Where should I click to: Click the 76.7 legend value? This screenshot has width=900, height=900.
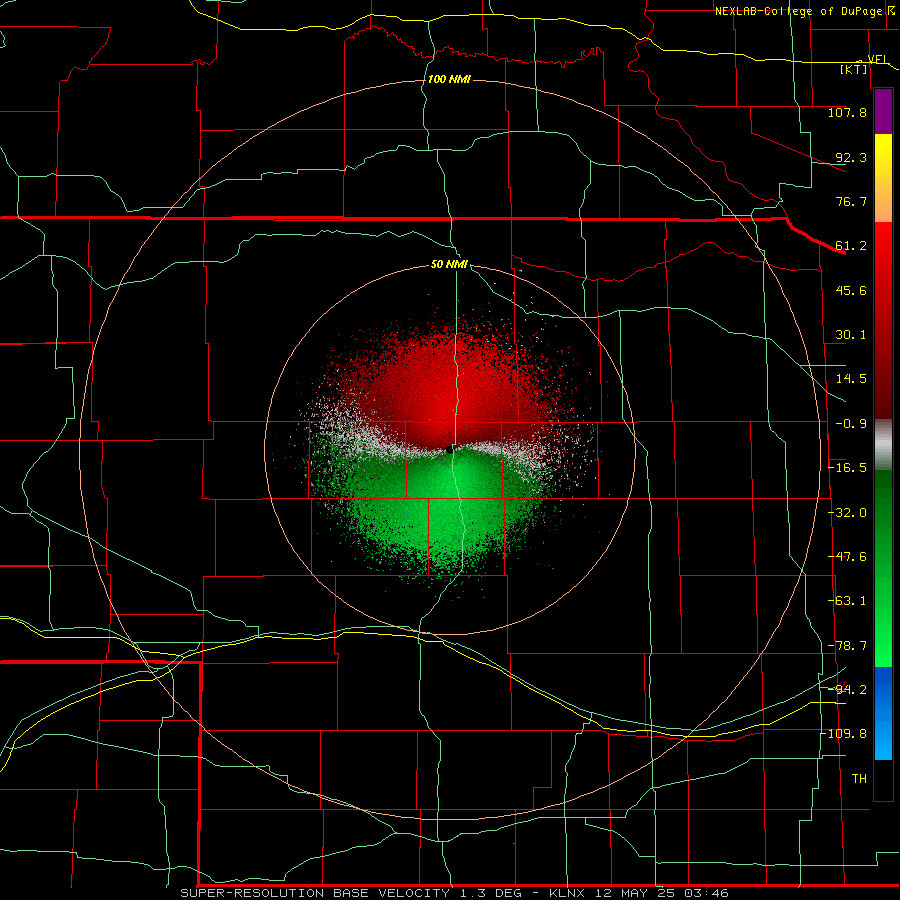851,201
